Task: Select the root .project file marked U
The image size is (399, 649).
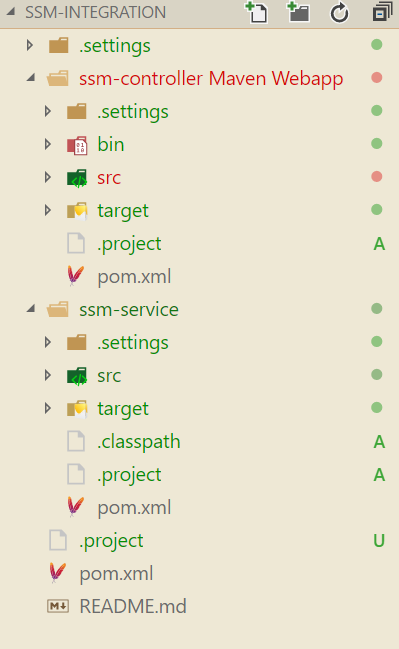Action: click(111, 541)
